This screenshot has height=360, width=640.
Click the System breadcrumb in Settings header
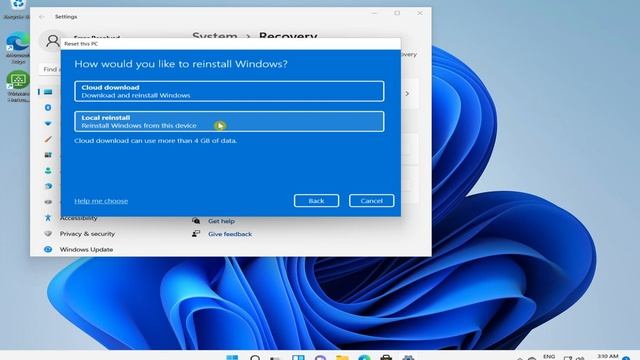[215, 36]
